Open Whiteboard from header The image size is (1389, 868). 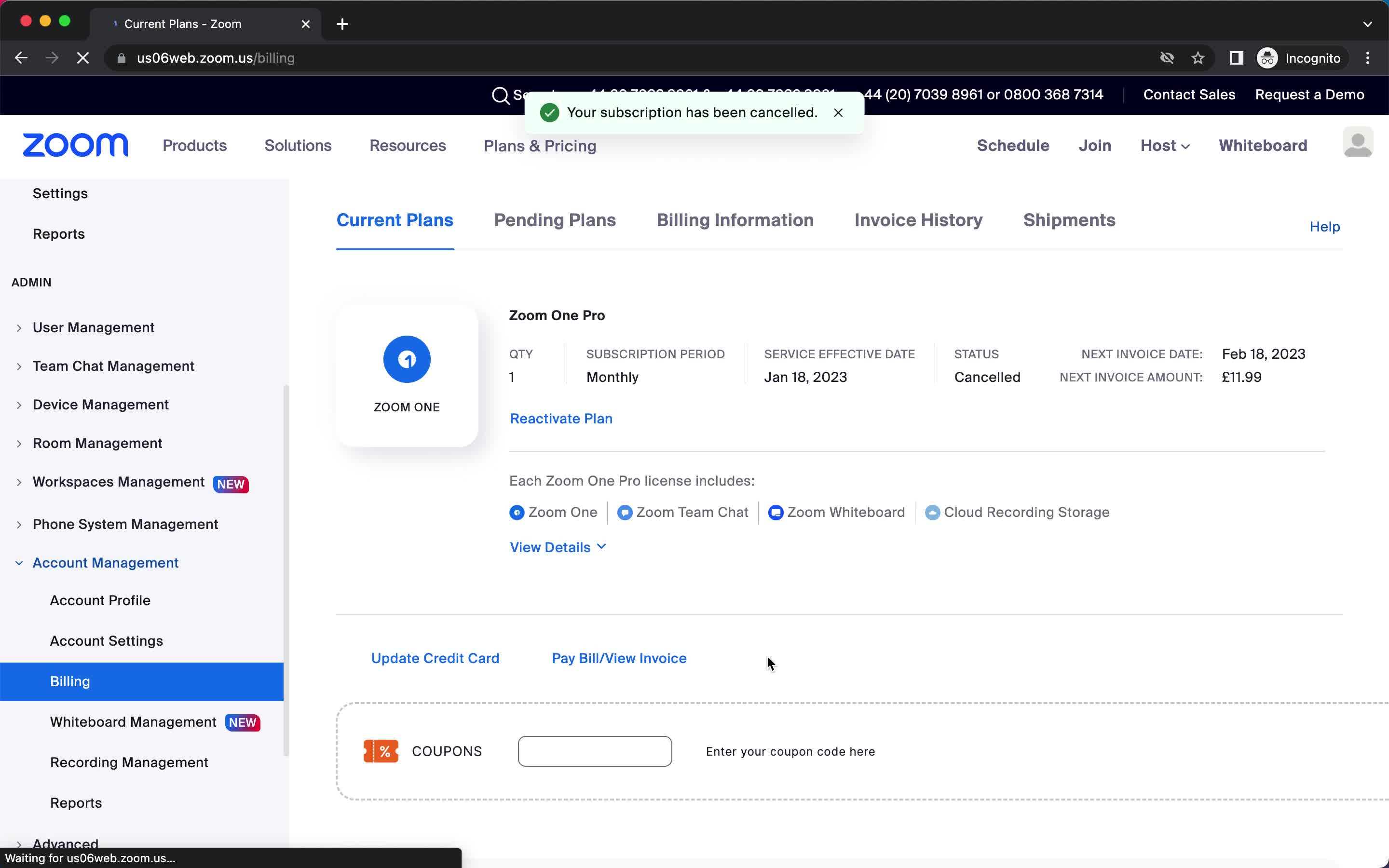click(1263, 145)
